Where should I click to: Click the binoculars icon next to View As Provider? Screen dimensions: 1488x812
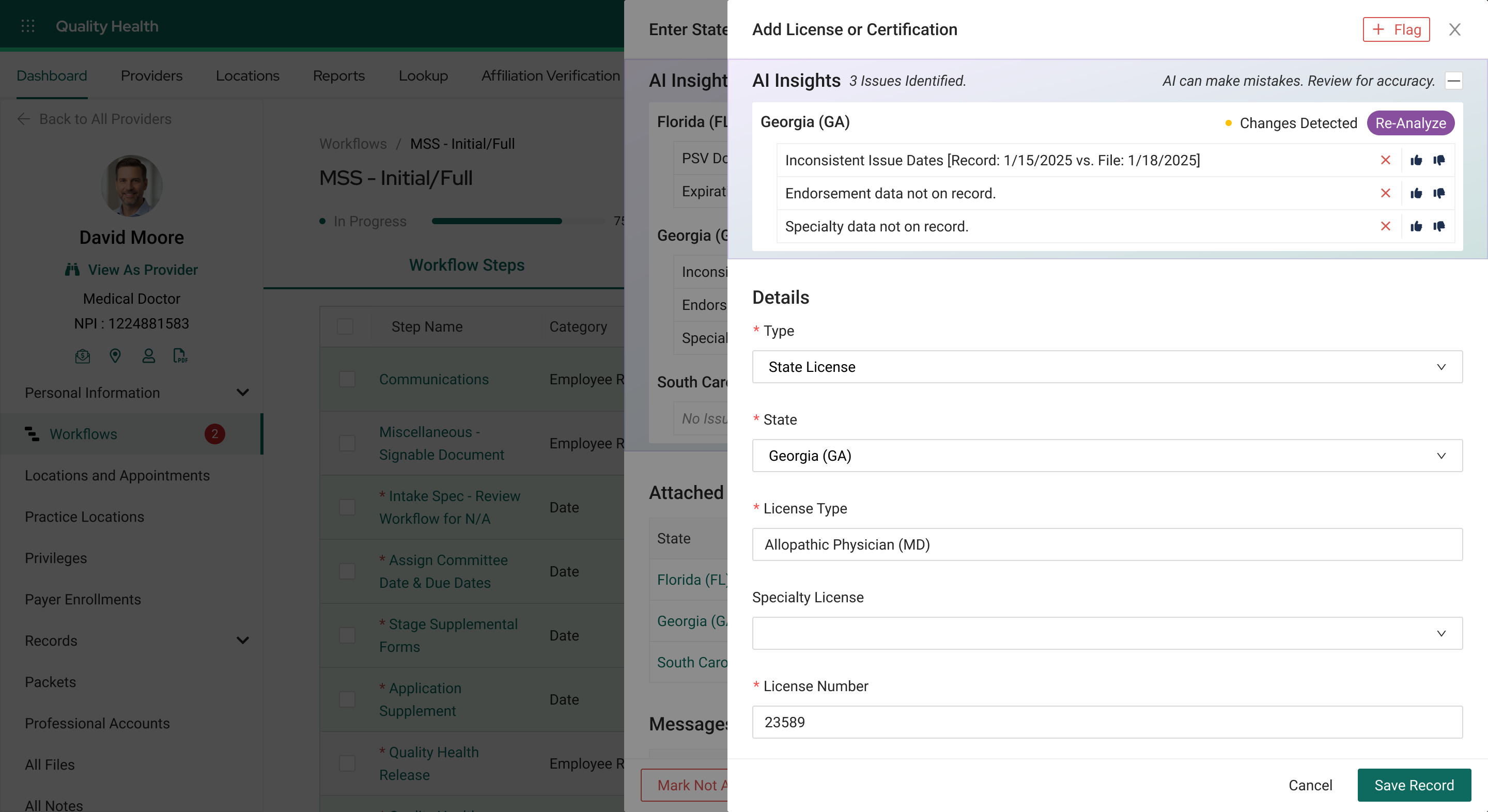point(72,270)
